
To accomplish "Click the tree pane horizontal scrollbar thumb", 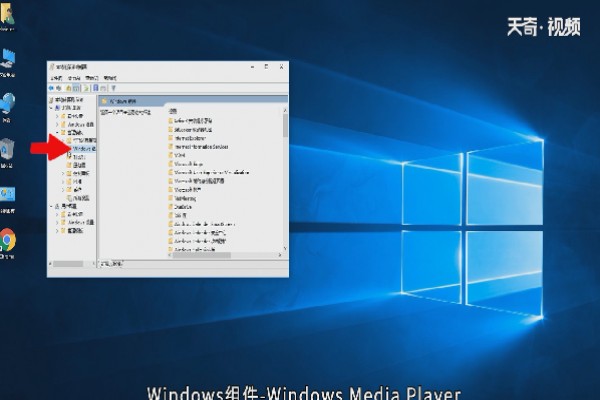I will (68, 264).
